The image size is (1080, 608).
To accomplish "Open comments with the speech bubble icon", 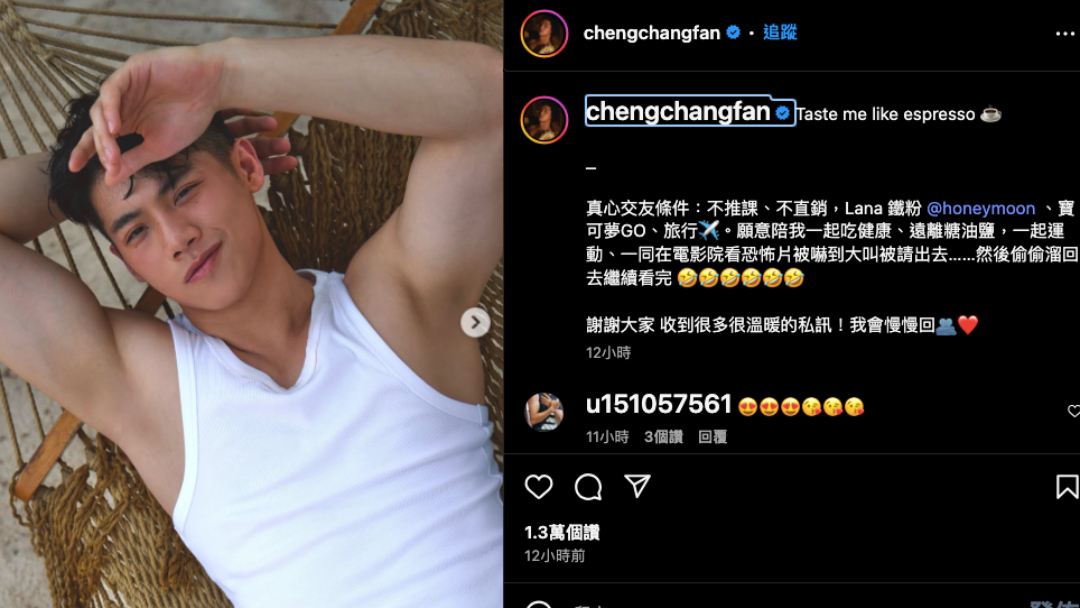I will pyautogui.click(x=588, y=487).
